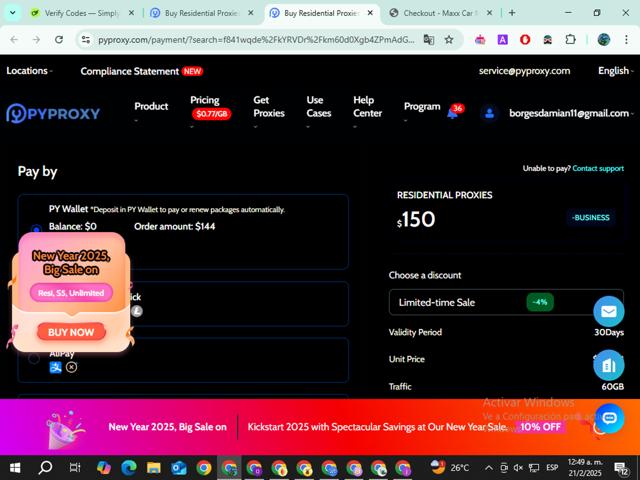Click the PYPROXY logo
The image size is (640, 480).
[x=53, y=113]
